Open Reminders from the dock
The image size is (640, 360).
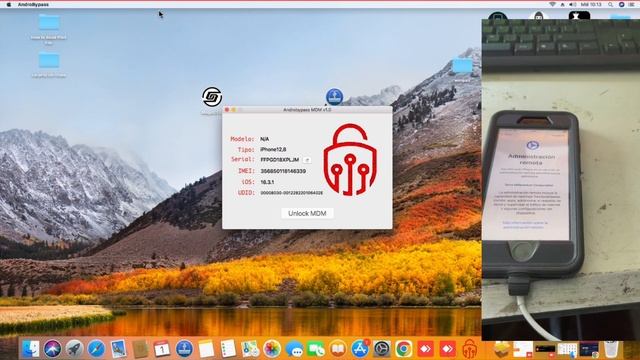(x=228, y=349)
